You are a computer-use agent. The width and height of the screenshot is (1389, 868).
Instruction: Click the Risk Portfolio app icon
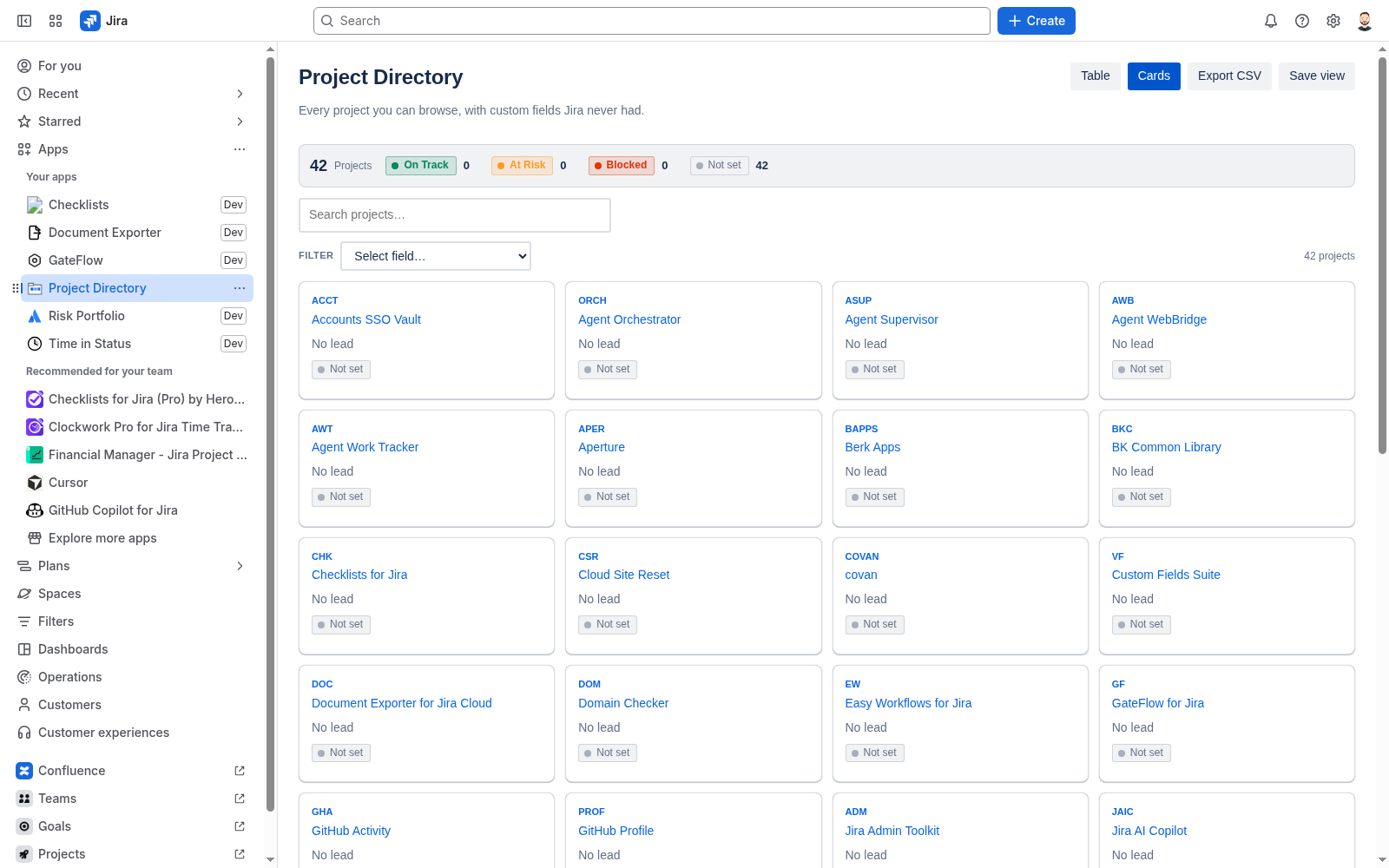[35, 316]
